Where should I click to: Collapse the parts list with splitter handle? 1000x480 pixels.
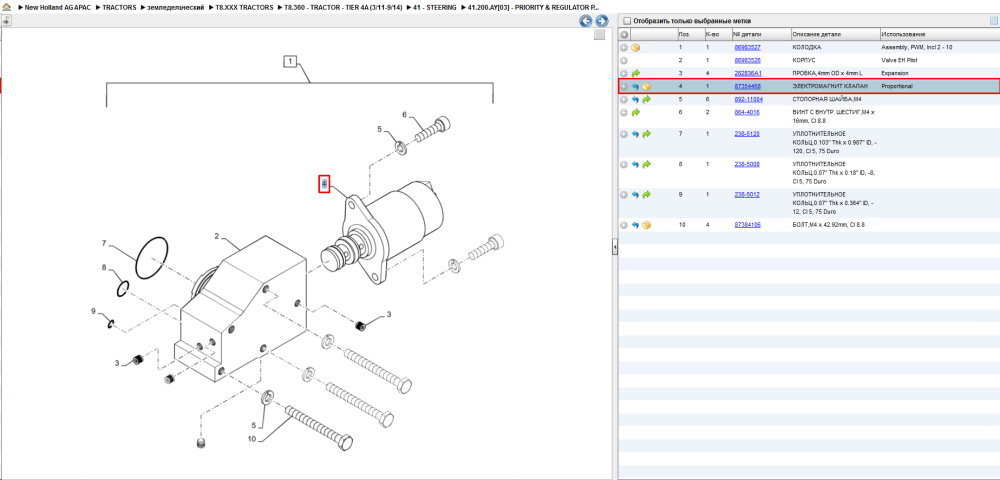pyautogui.click(x=615, y=246)
